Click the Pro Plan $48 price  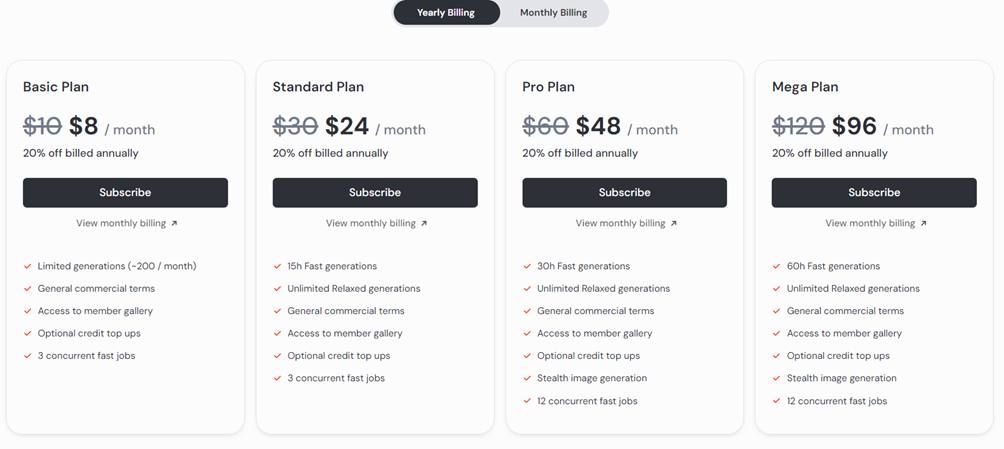(598, 127)
